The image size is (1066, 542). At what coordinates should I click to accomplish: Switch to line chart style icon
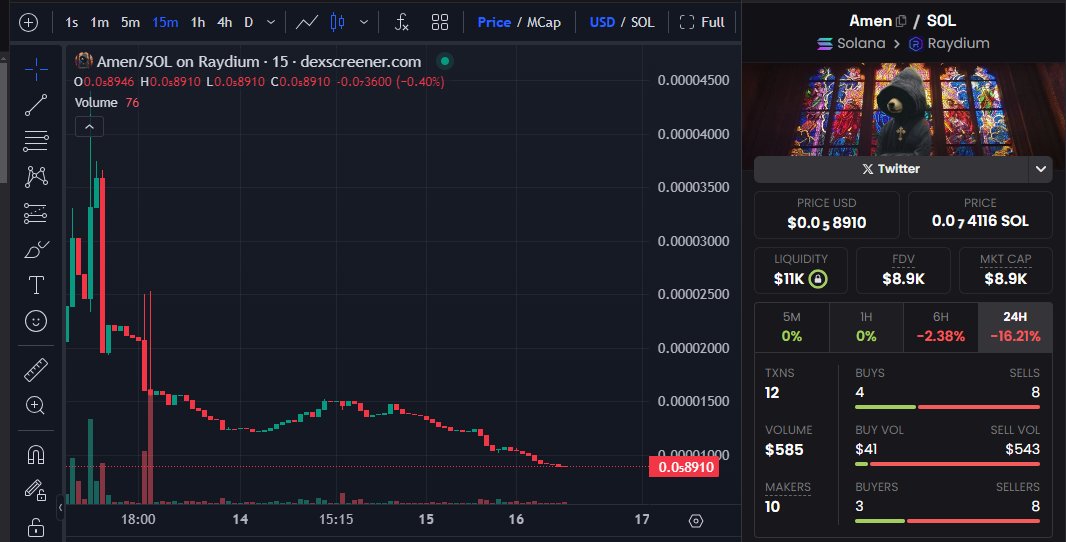(x=307, y=22)
